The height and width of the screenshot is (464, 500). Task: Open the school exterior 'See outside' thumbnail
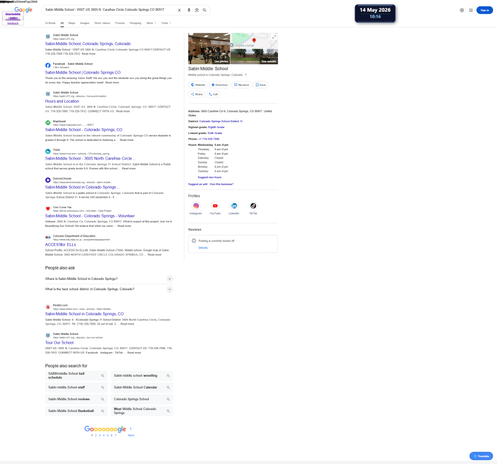pos(255,56)
